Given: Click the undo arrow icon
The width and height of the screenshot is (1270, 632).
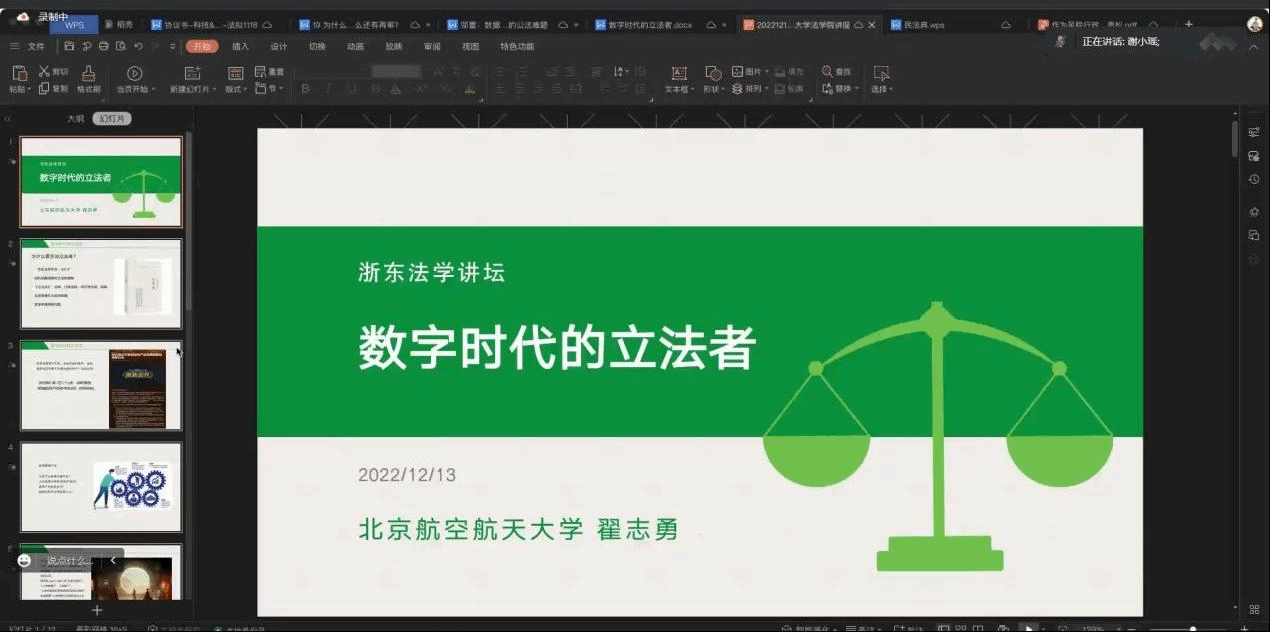Looking at the screenshot, I should [x=138, y=46].
